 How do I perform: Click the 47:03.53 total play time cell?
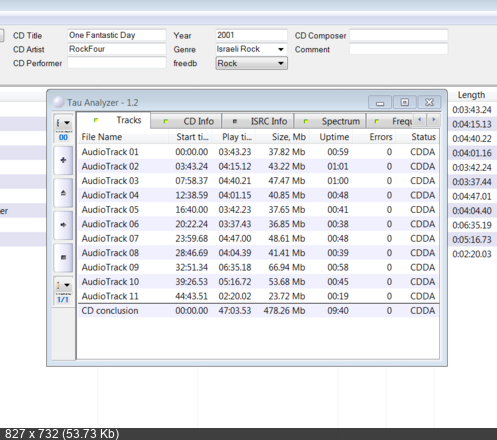tap(235, 311)
